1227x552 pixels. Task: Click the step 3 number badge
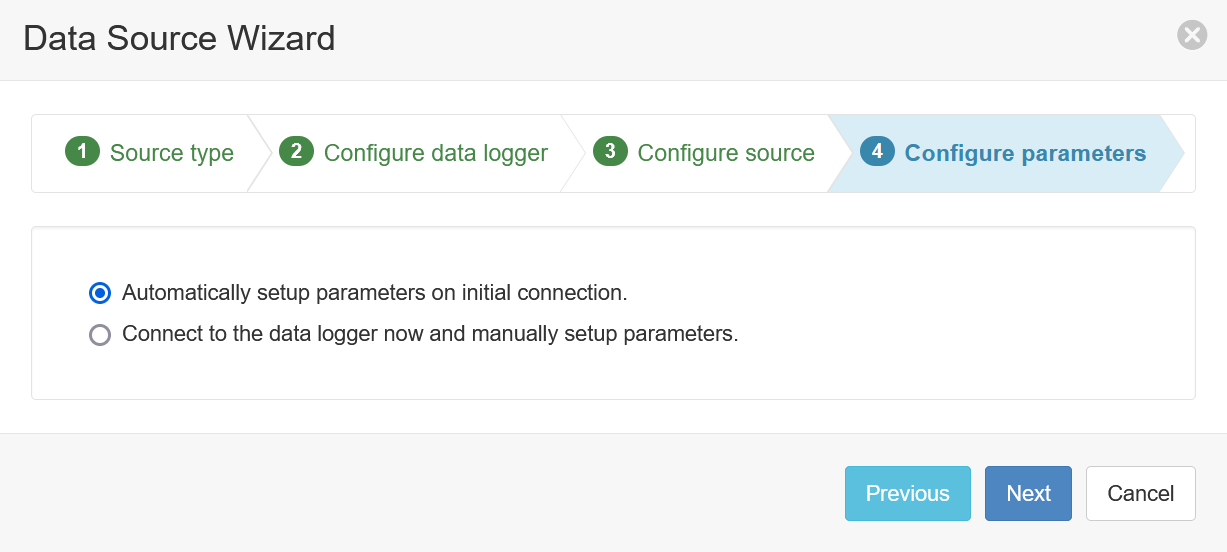(x=610, y=152)
